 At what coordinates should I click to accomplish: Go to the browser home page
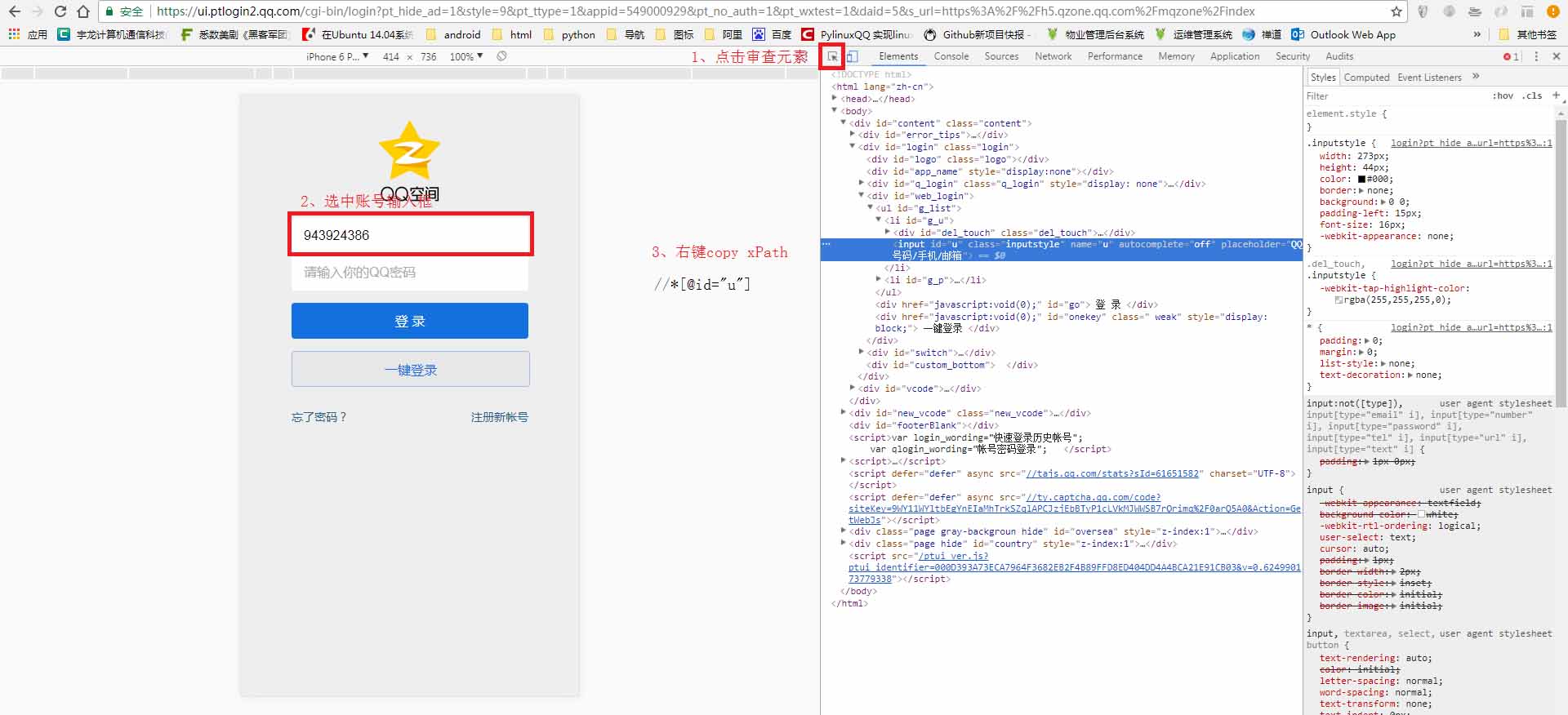pyautogui.click(x=83, y=11)
